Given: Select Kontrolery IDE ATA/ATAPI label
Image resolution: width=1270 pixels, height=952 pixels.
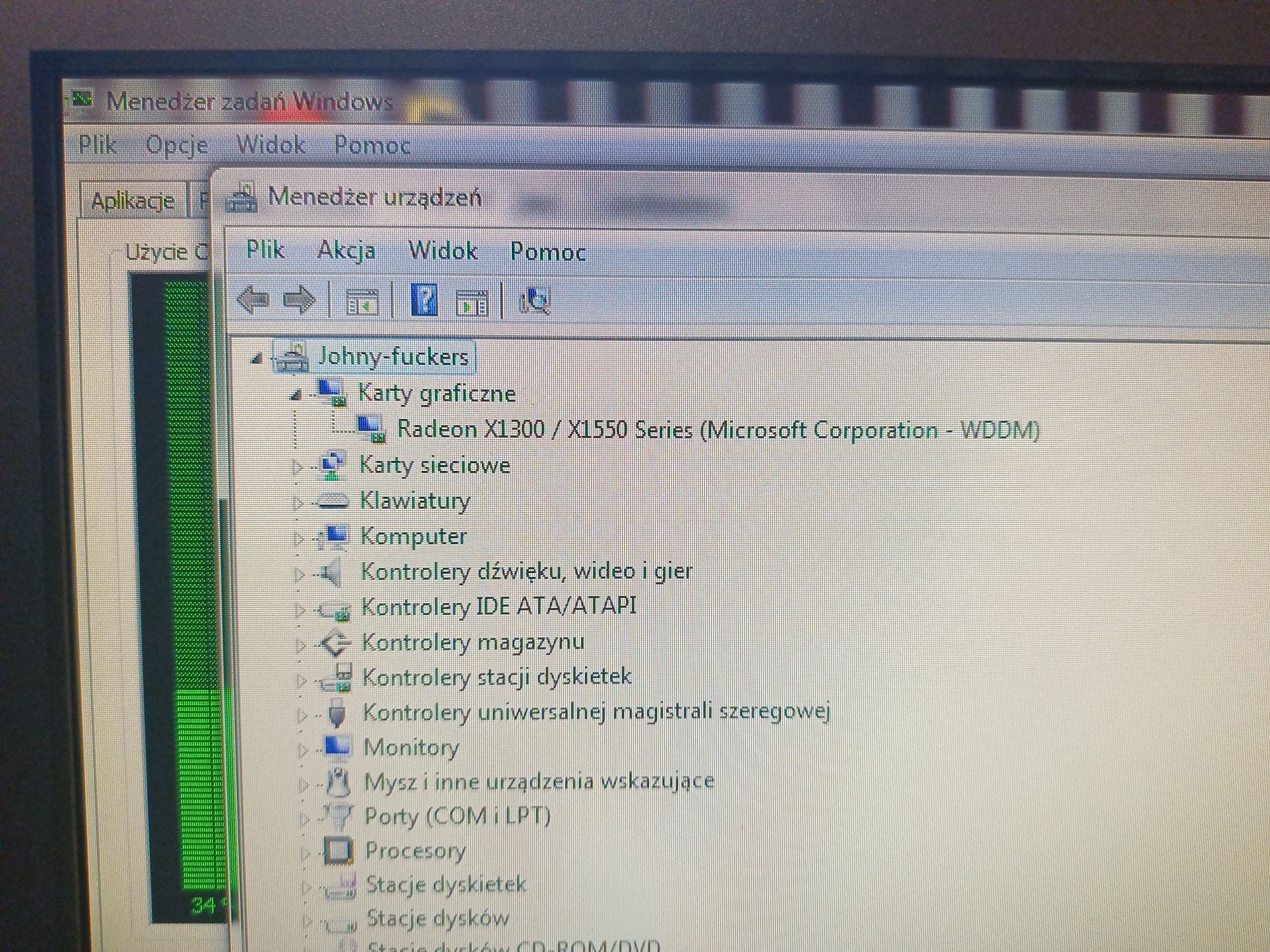Looking at the screenshot, I should click(x=499, y=607).
